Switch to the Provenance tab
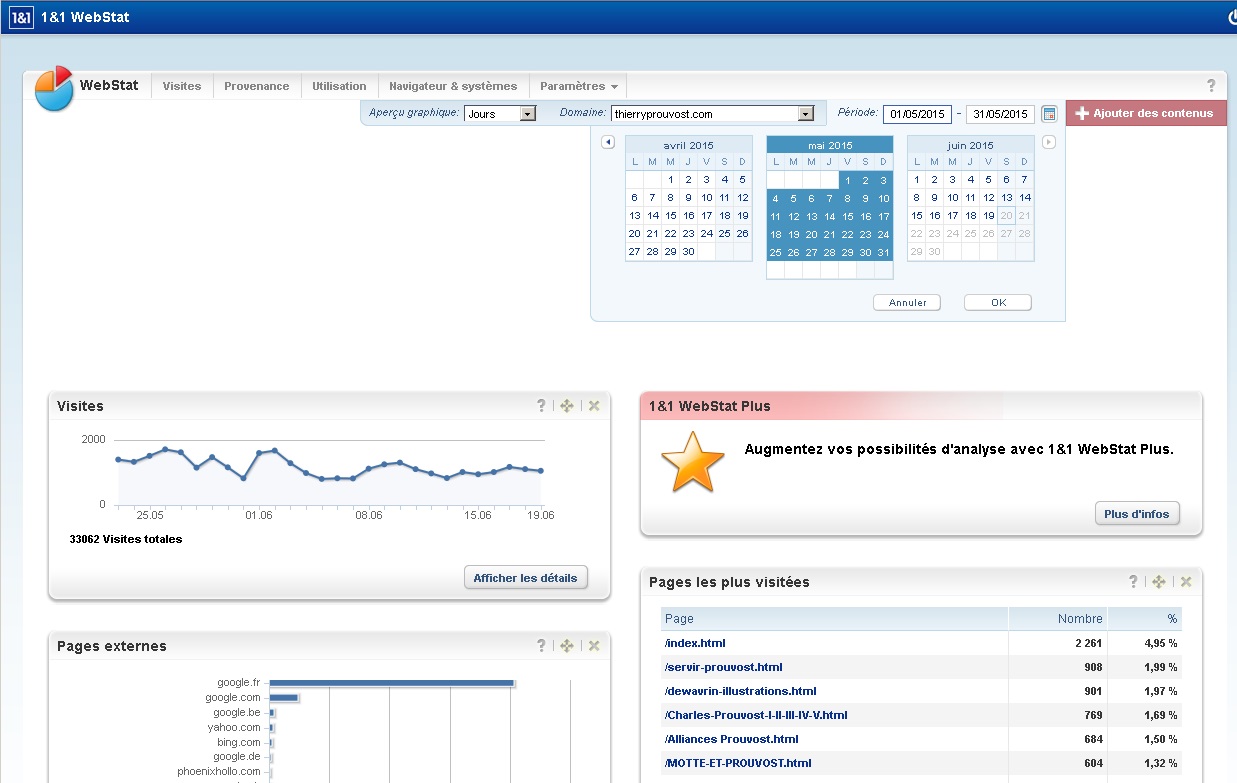 coord(256,86)
